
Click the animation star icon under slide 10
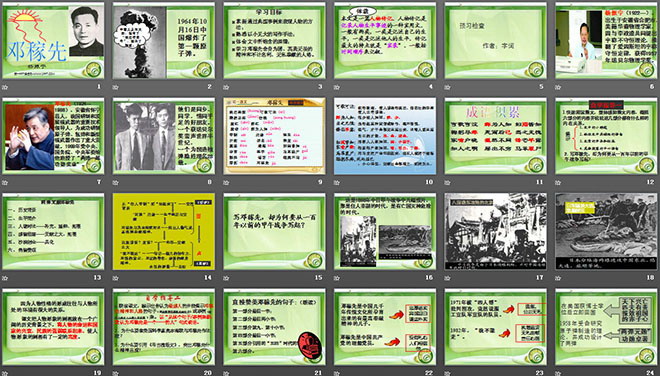tap(337, 182)
